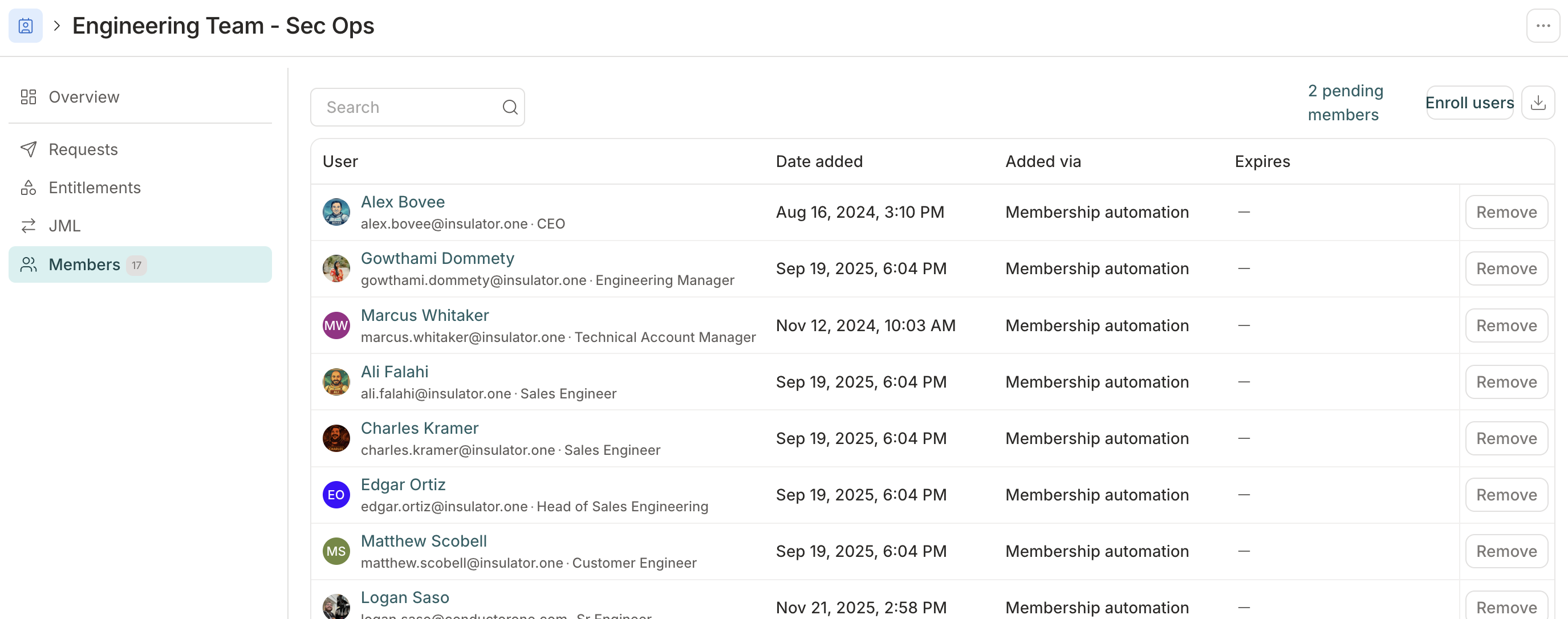Click Edgar Ortiz's EO avatar
The image size is (1568, 619).
coord(336,495)
